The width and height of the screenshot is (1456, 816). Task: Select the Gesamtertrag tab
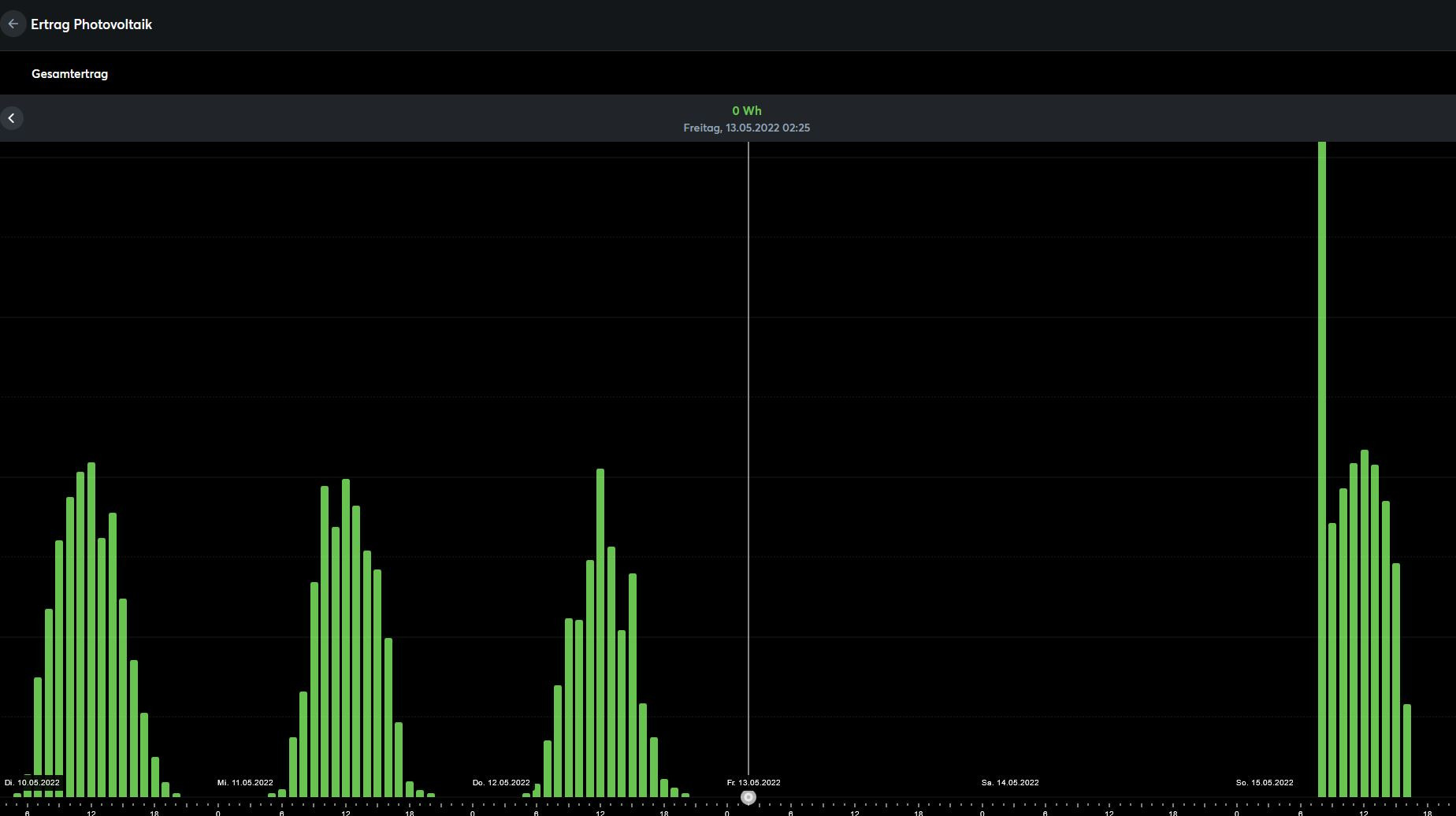click(x=69, y=74)
